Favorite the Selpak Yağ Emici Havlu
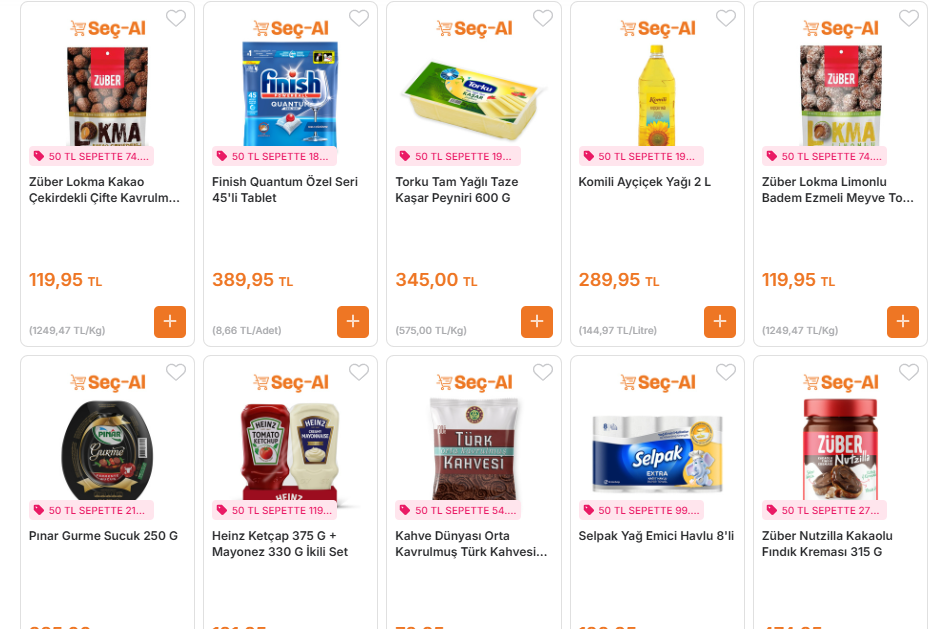The width and height of the screenshot is (929, 629). pos(726,372)
